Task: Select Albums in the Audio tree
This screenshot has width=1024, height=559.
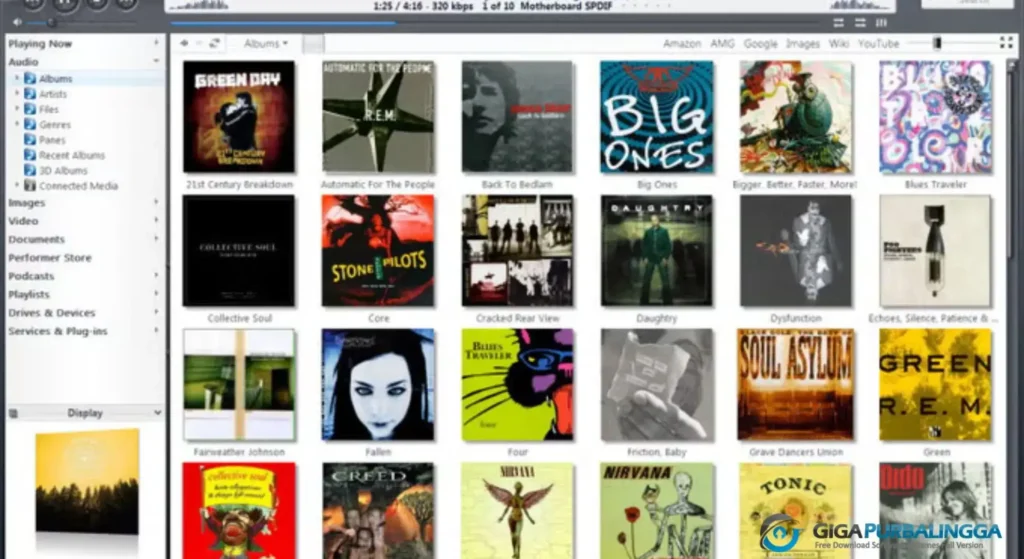Action: [56, 78]
